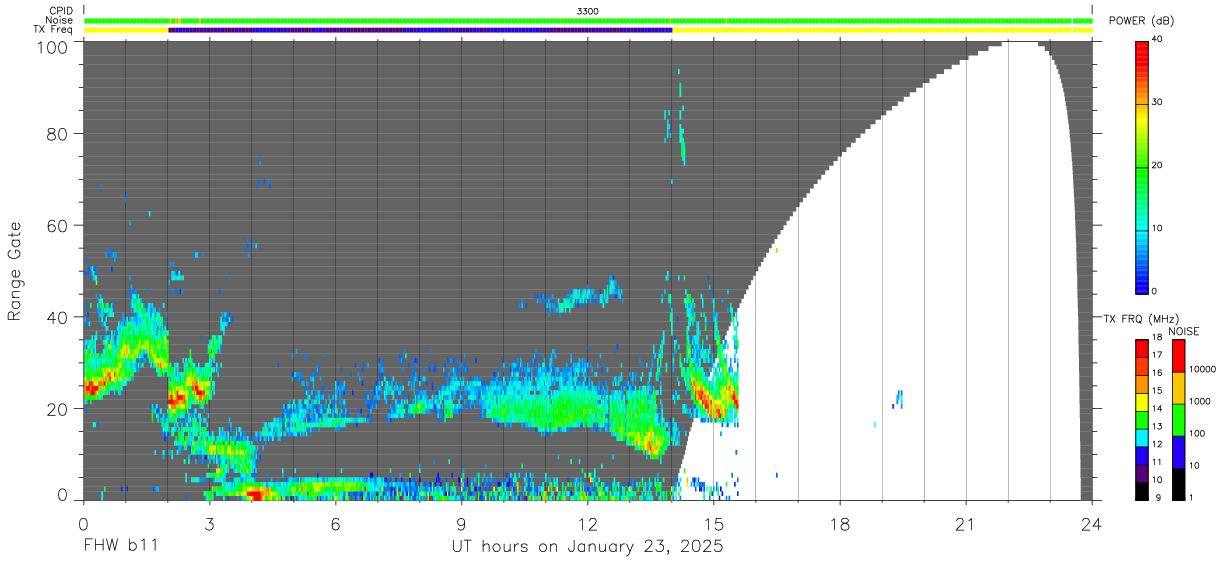Viewport: 1228px width, 567px height.
Task: Click the x-axis tick label 3
Action: [210, 524]
